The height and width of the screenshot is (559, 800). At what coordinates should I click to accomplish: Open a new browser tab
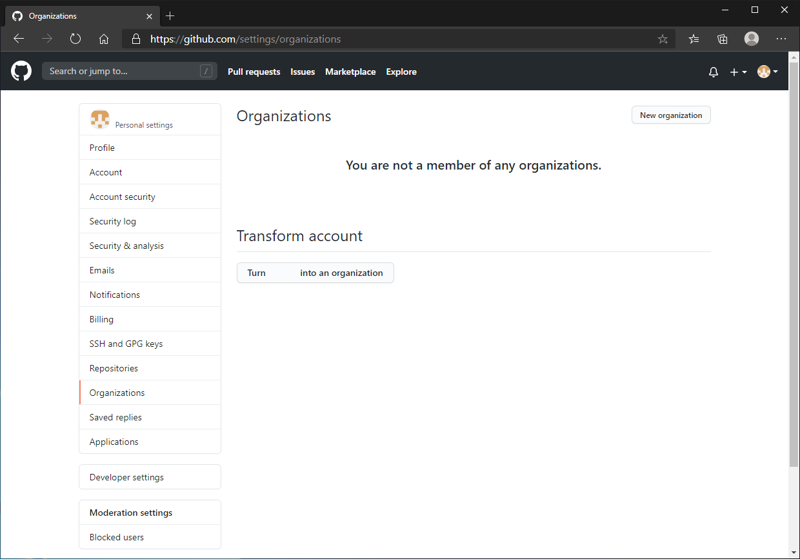pos(170,16)
